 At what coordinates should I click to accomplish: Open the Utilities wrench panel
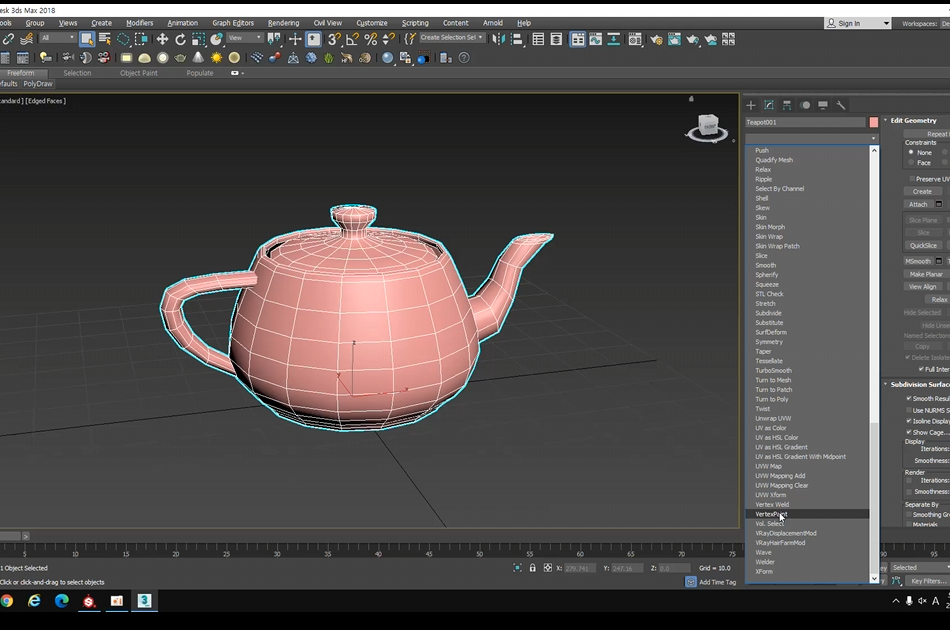click(841, 105)
